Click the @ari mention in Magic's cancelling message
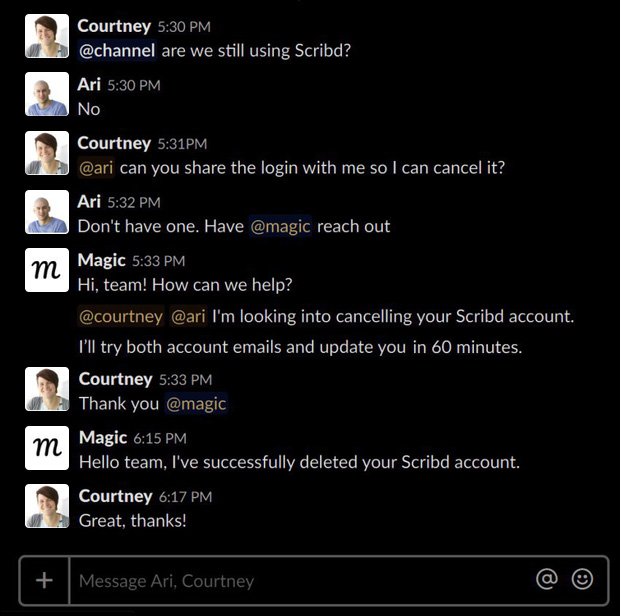 coord(189,316)
